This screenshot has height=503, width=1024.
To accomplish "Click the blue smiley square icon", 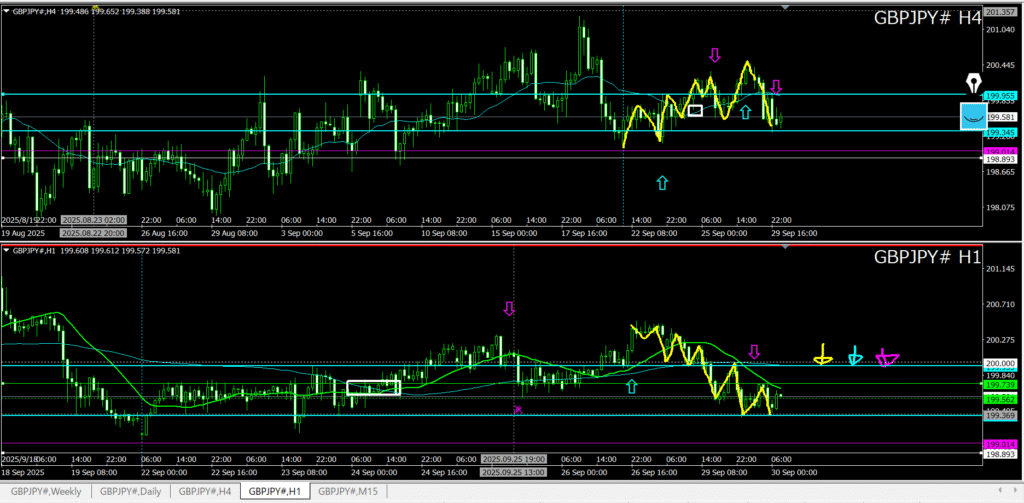I will pos(971,116).
